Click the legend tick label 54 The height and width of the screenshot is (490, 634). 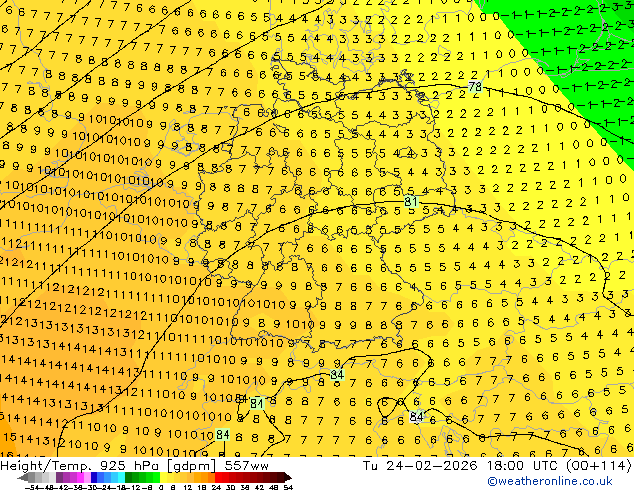tap(288, 487)
